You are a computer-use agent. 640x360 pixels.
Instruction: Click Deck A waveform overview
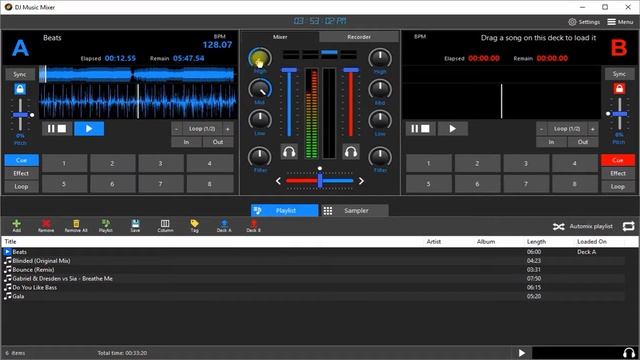137,75
